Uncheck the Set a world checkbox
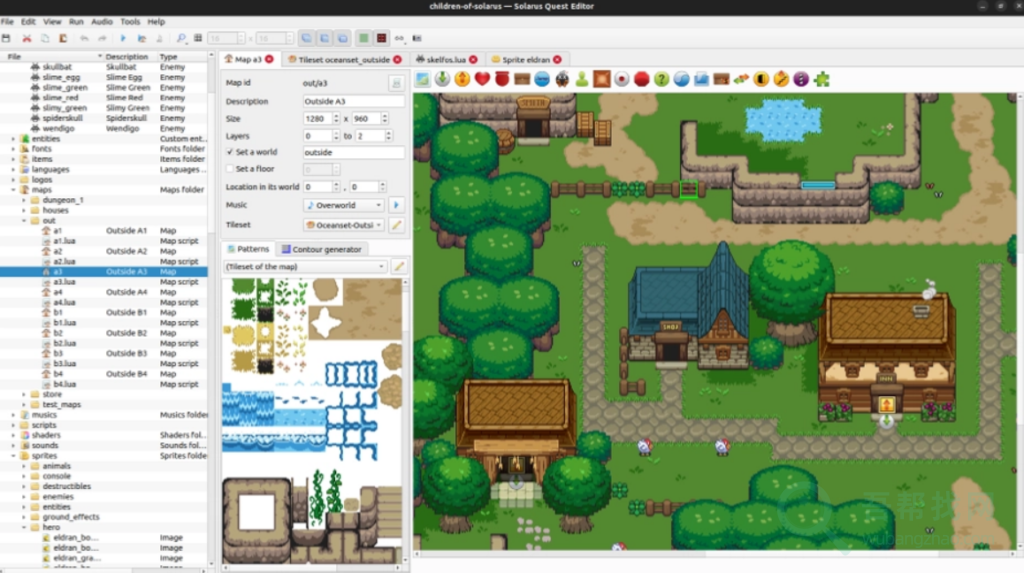The height and width of the screenshot is (573, 1024). [230, 152]
